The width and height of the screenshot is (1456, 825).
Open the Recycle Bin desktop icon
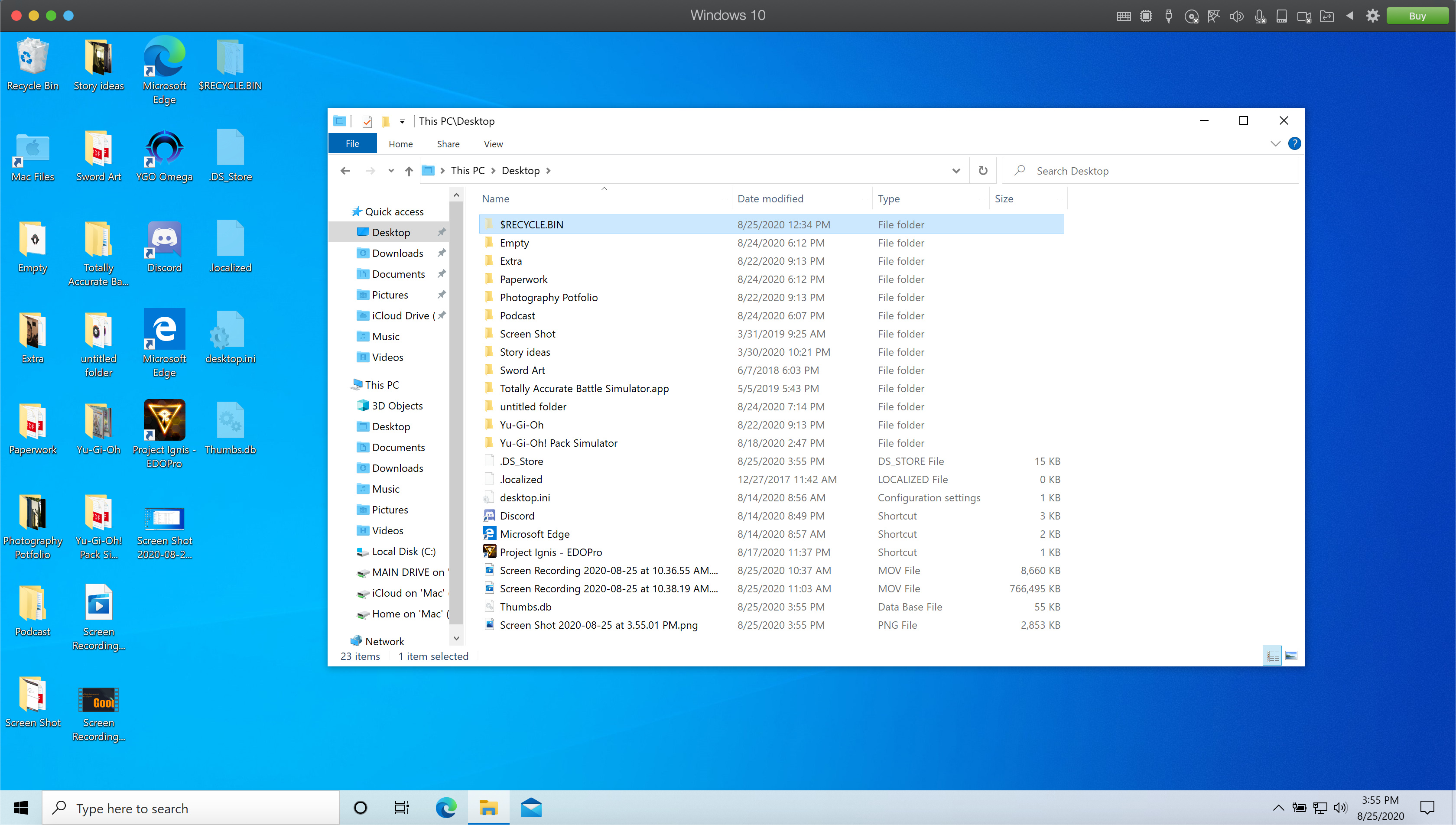[32, 64]
